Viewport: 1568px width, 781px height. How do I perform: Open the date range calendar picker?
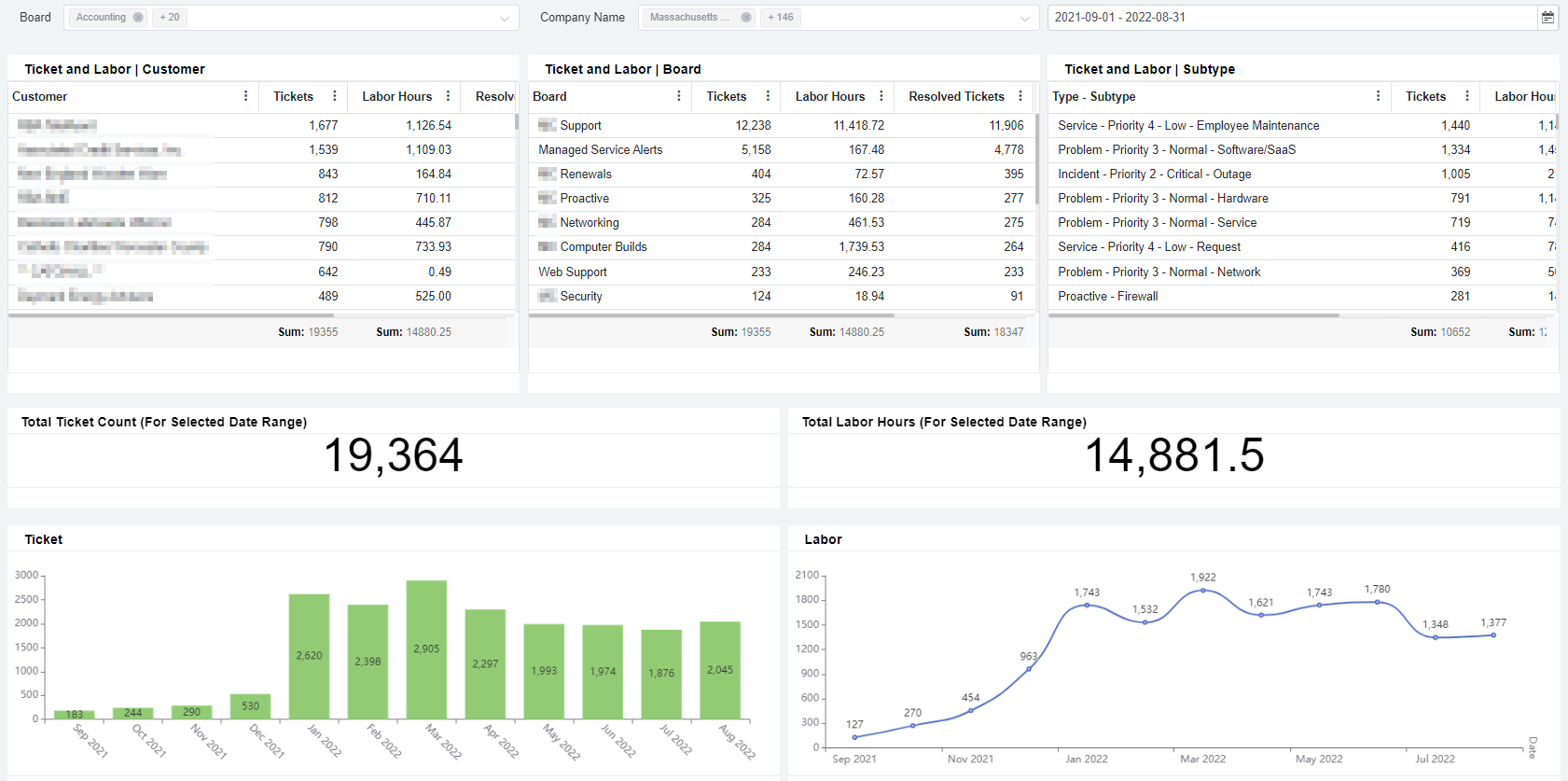[1547, 18]
